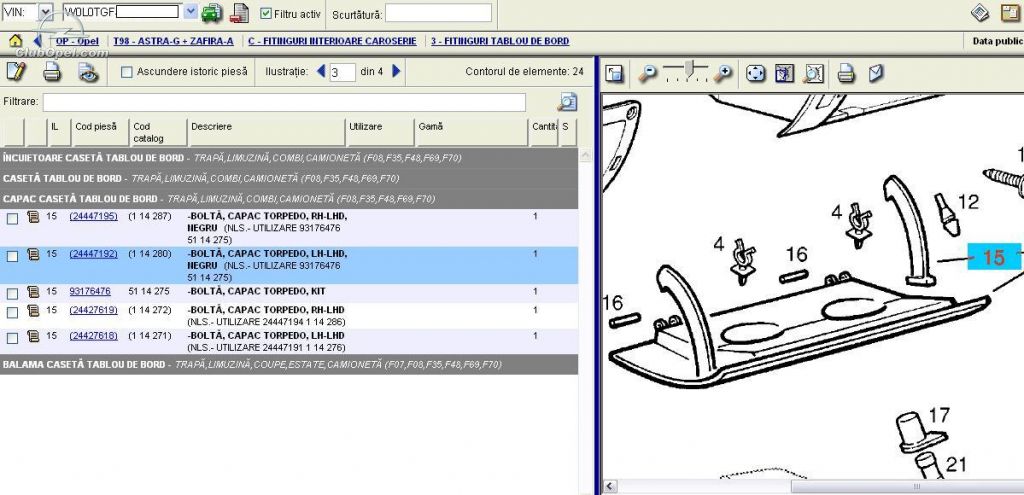Go to next illustration arrow

(x=396, y=71)
